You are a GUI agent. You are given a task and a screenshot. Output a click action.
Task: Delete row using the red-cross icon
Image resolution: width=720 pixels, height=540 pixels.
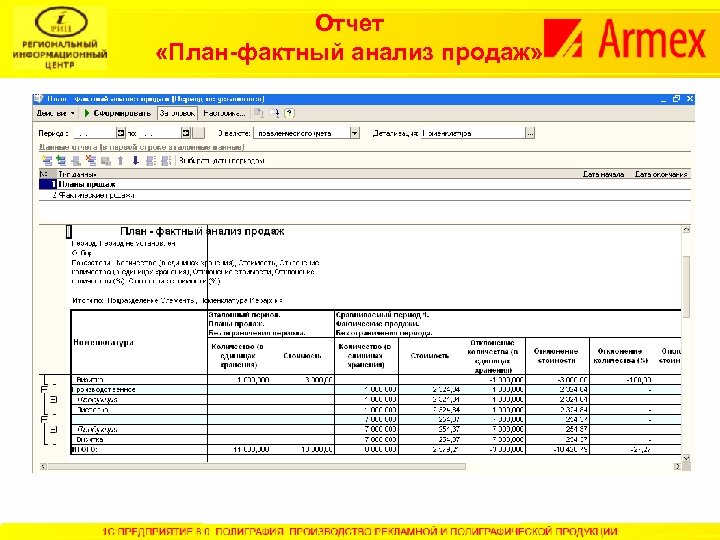click(x=91, y=161)
